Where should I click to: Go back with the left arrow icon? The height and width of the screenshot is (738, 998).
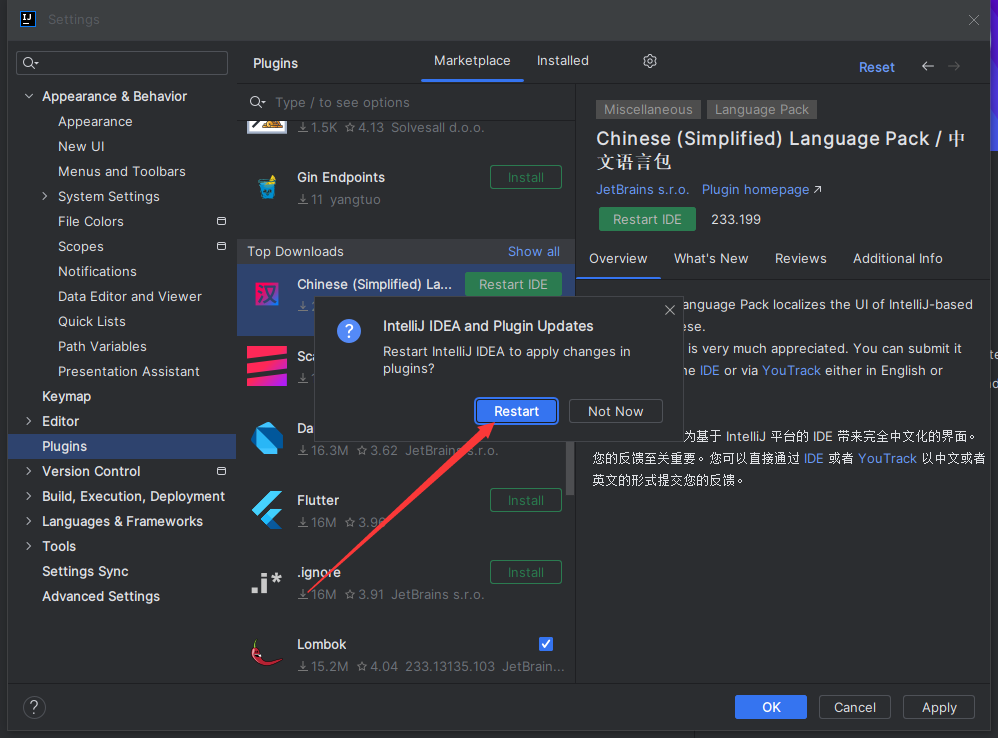pos(928,66)
